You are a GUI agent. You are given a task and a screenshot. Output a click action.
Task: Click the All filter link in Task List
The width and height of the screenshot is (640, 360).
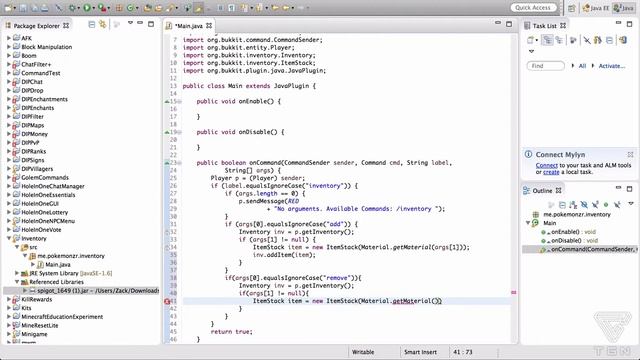click(x=582, y=66)
